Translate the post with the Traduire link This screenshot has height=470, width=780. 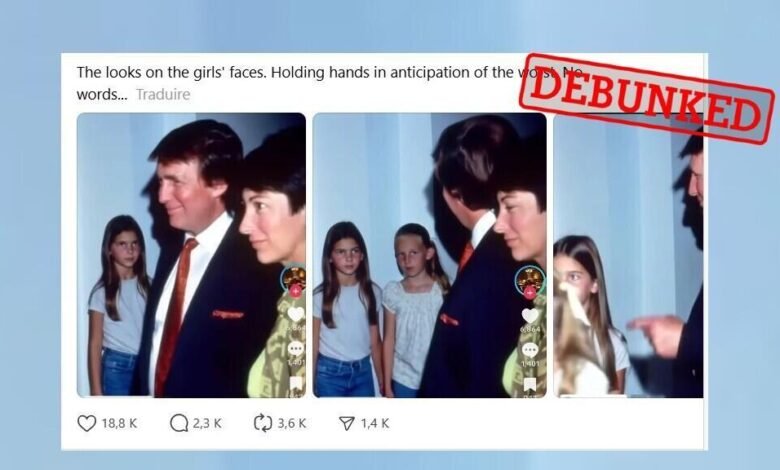(x=163, y=94)
